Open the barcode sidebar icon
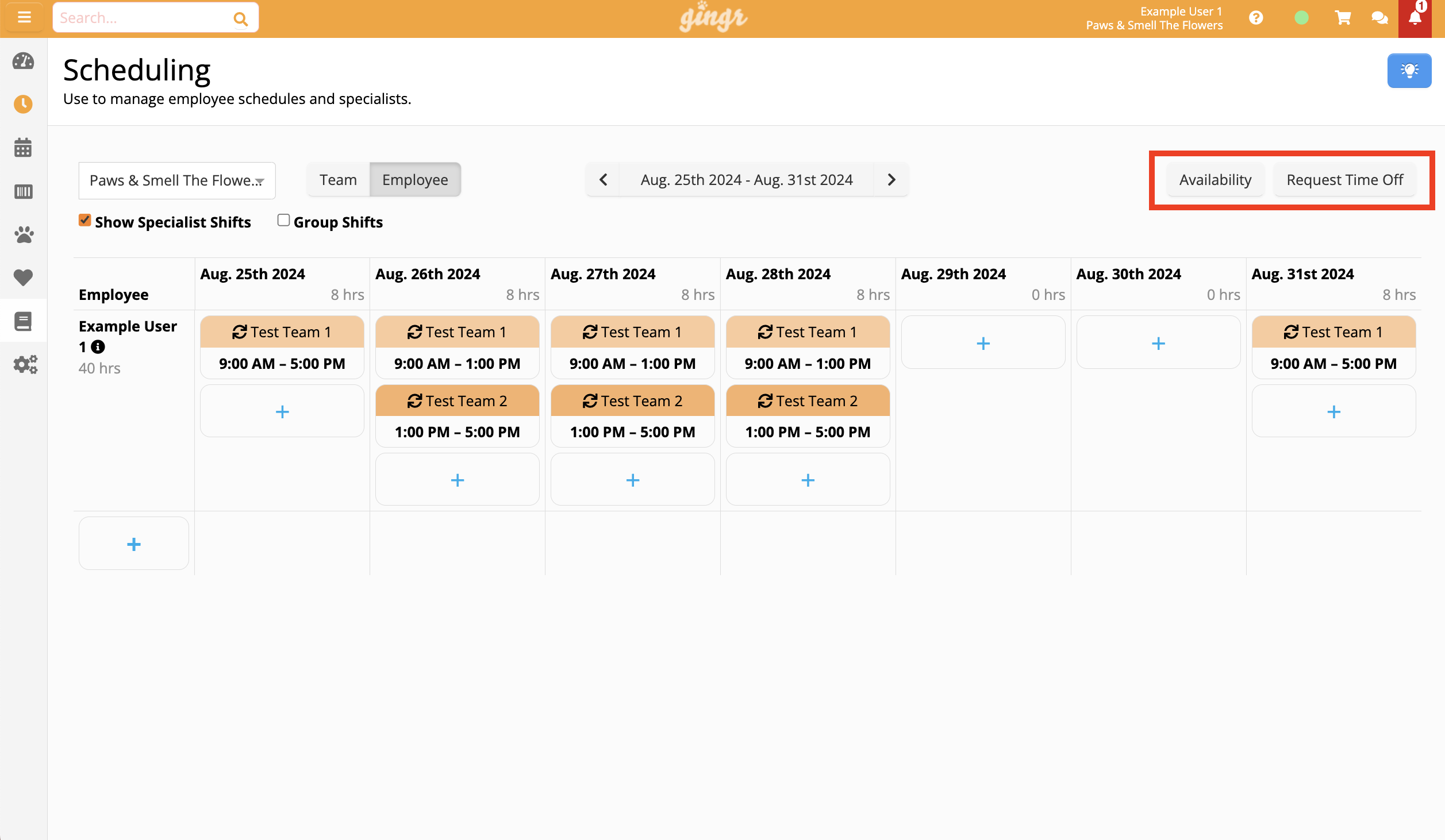 (23, 191)
